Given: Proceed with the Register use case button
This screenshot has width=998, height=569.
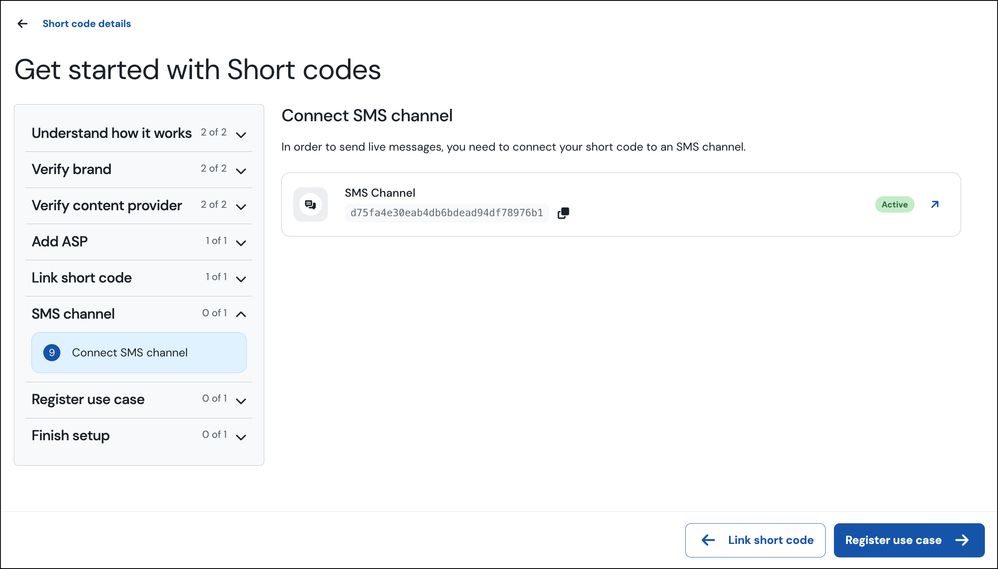Looking at the screenshot, I should tap(909, 540).
